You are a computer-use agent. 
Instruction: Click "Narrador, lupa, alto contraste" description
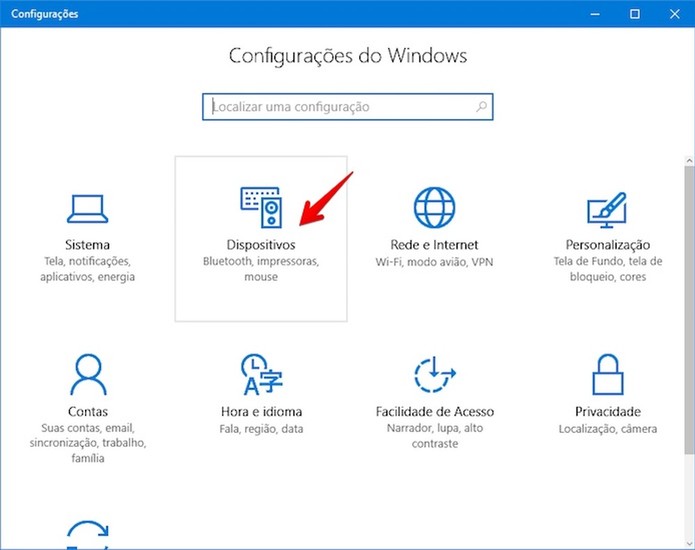pos(435,436)
